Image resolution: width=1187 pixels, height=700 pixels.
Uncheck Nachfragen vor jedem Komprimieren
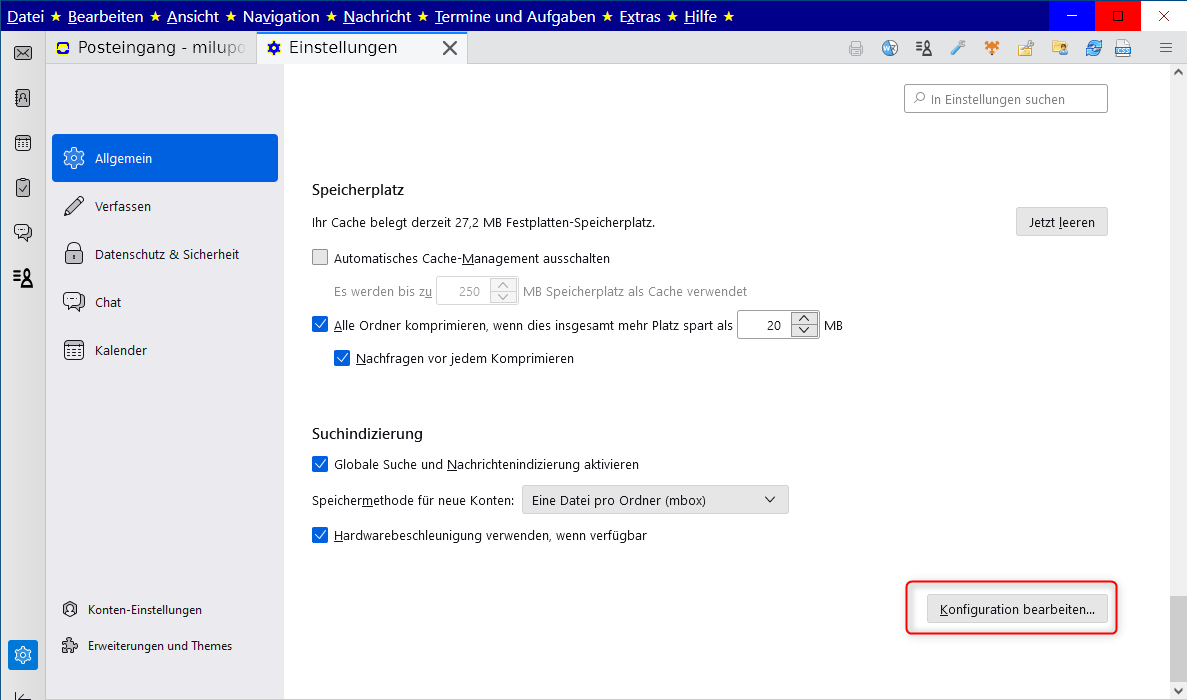342,358
